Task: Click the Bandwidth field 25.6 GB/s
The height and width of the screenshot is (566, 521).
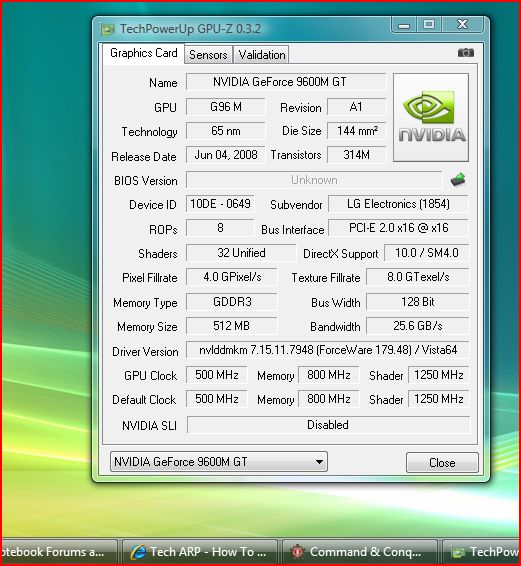Action: click(x=418, y=326)
